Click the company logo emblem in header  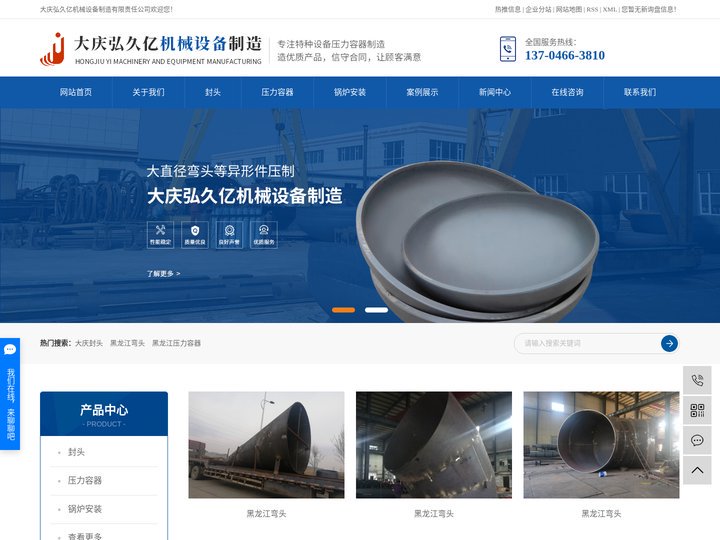52,49
